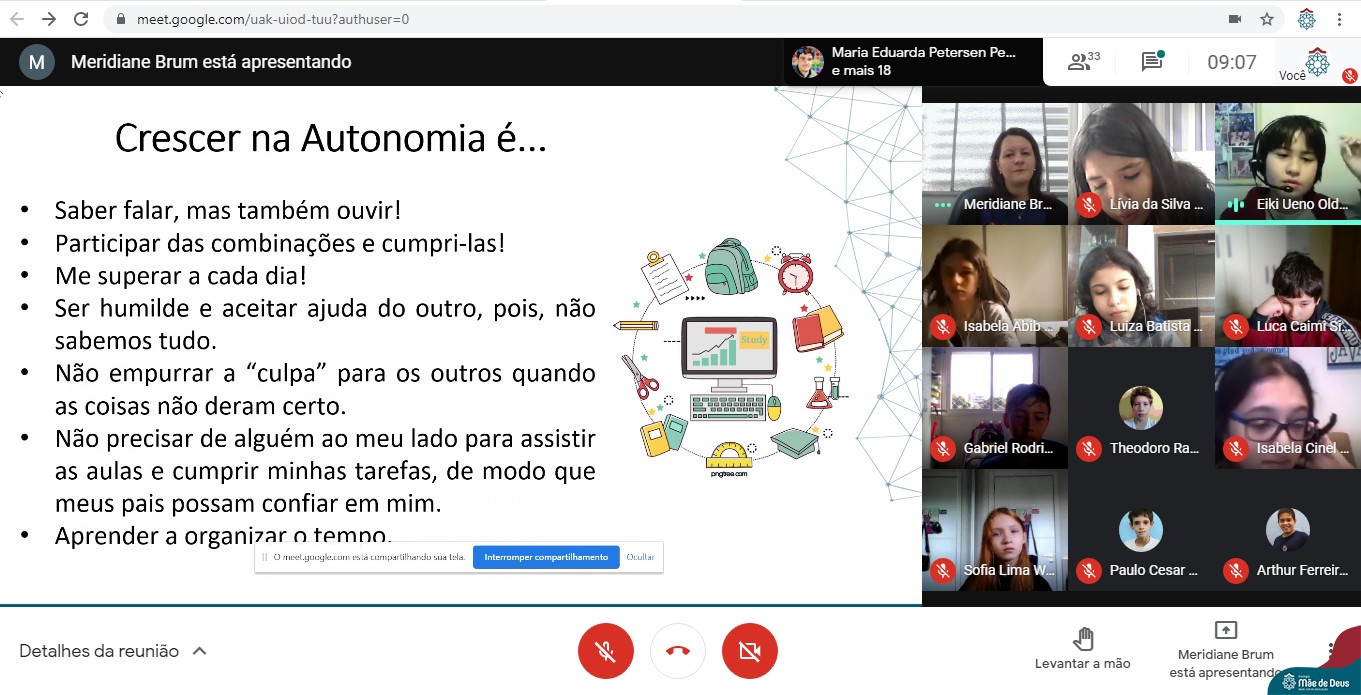Click the Ocultar link
Screen dimensions: 1361x695
[640, 557]
